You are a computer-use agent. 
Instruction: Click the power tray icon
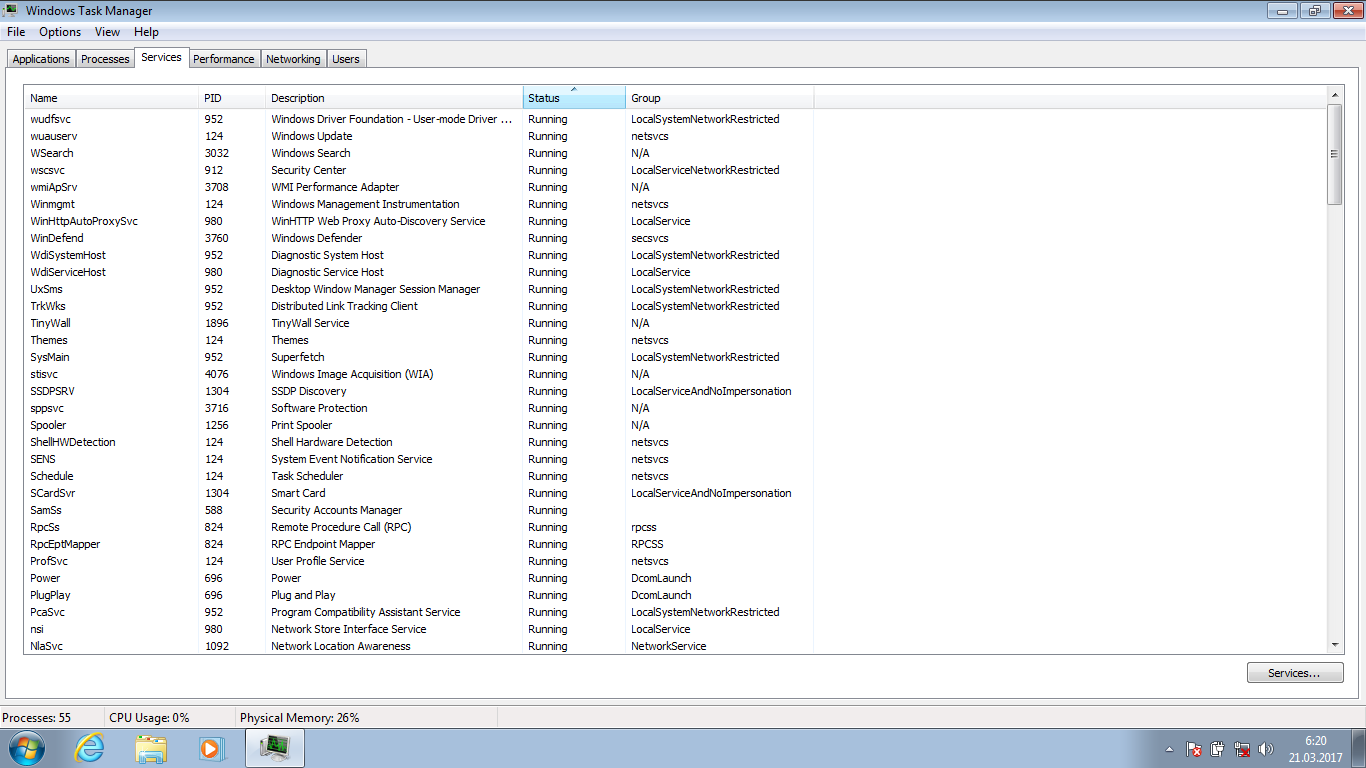(1218, 749)
